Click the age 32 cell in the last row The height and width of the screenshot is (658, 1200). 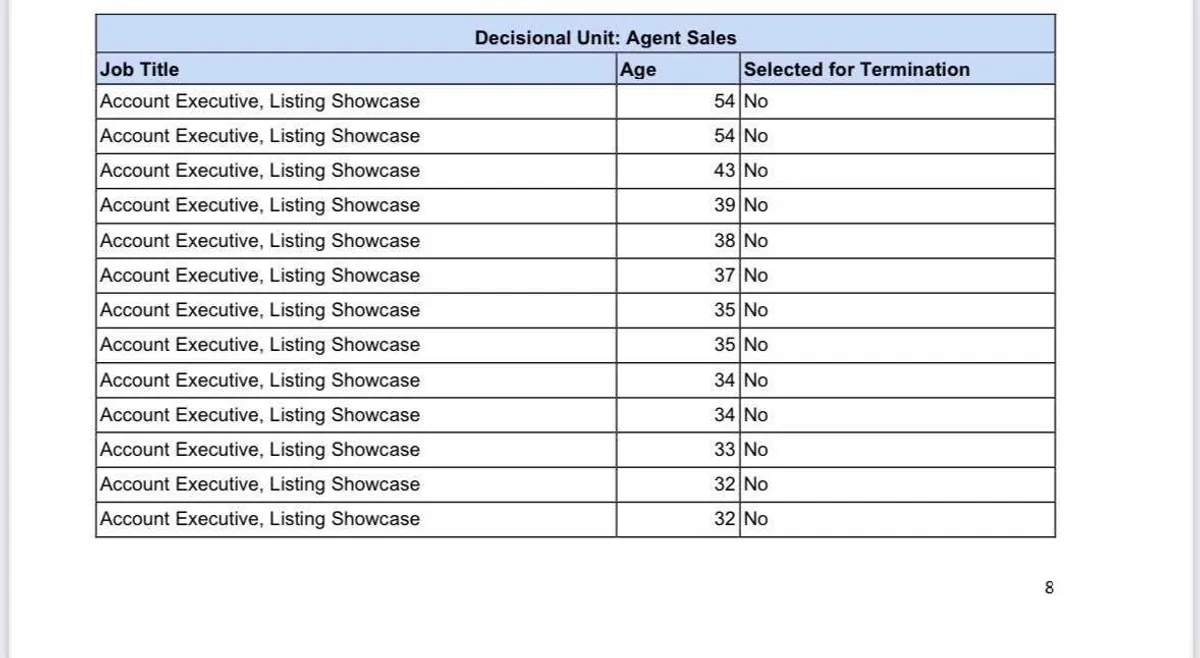click(724, 519)
